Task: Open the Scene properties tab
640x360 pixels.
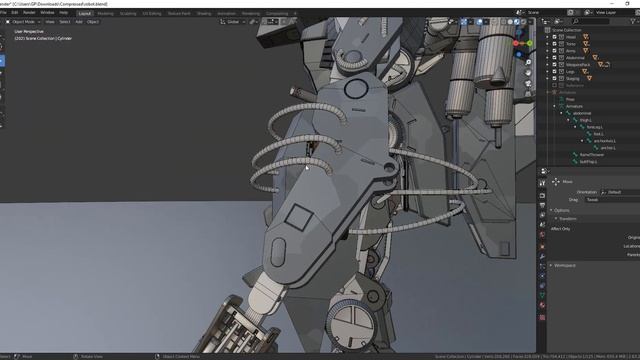Action: (542, 225)
